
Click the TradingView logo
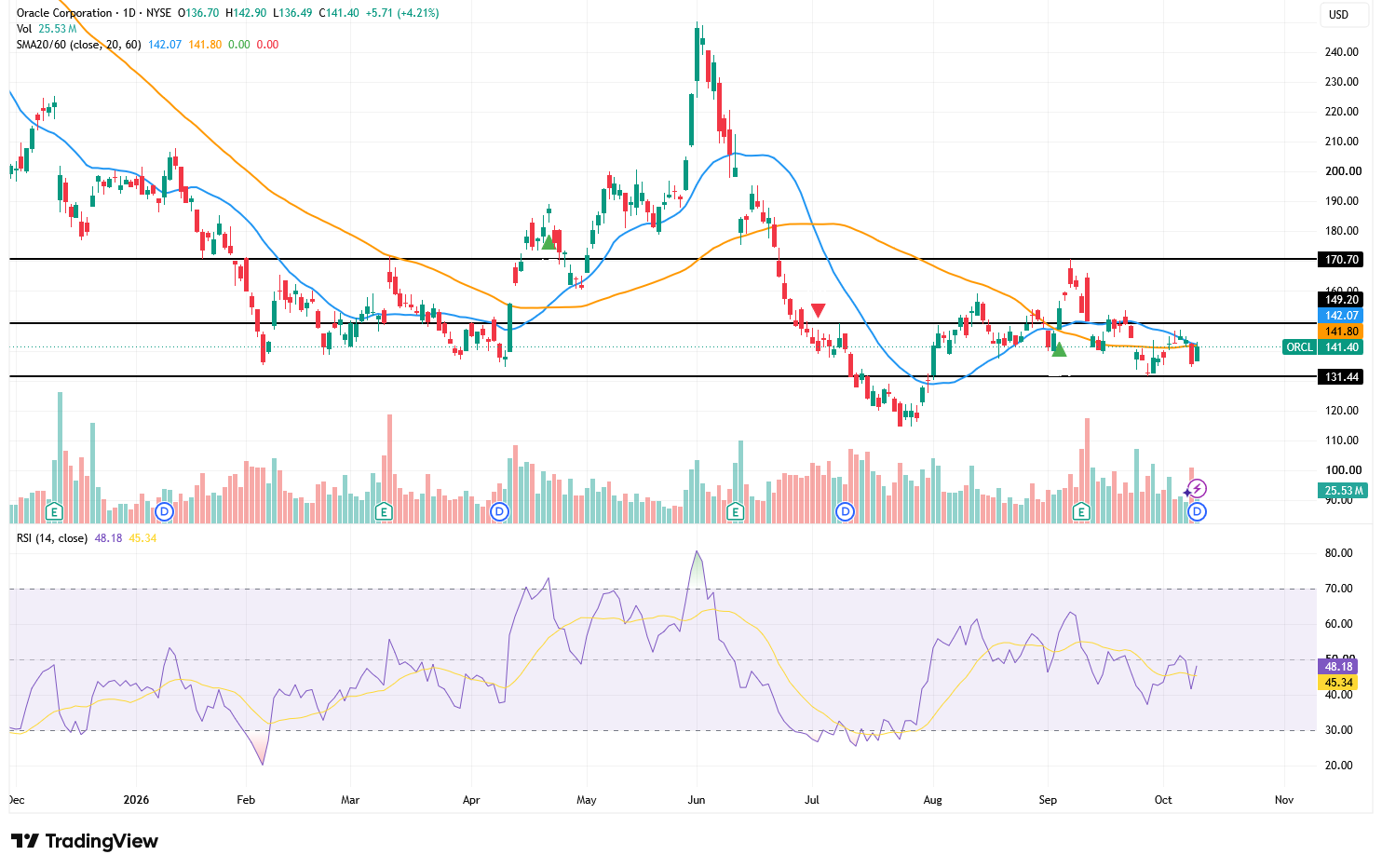pos(85,841)
